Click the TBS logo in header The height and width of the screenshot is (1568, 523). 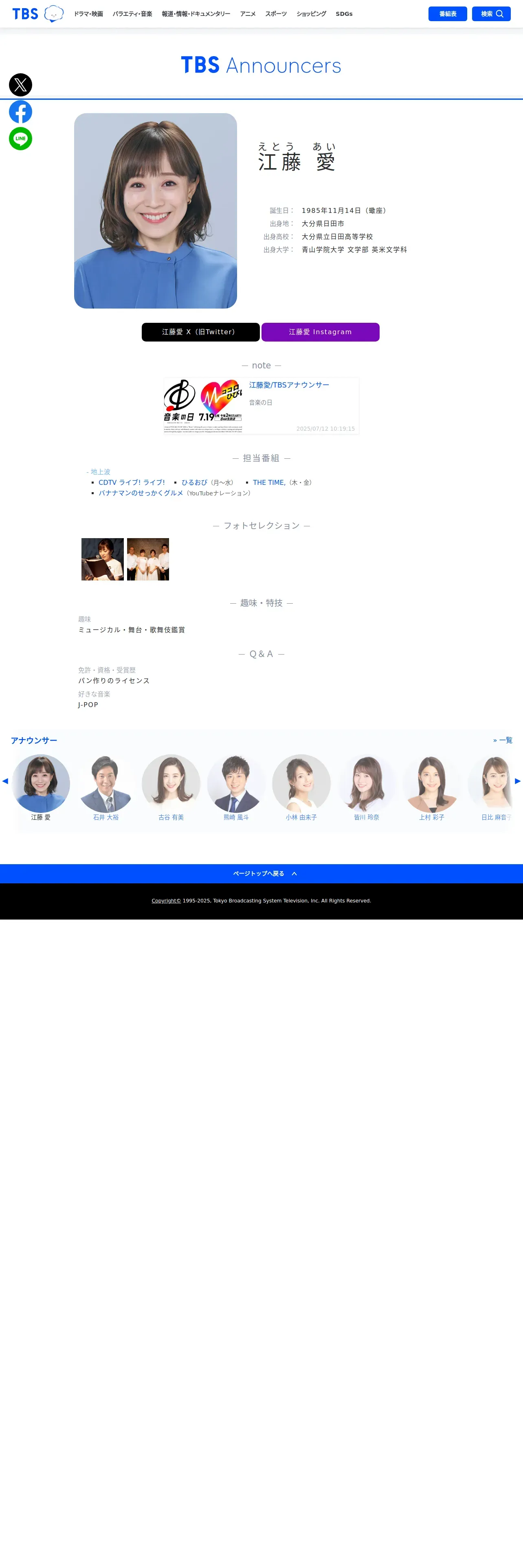click(x=25, y=14)
